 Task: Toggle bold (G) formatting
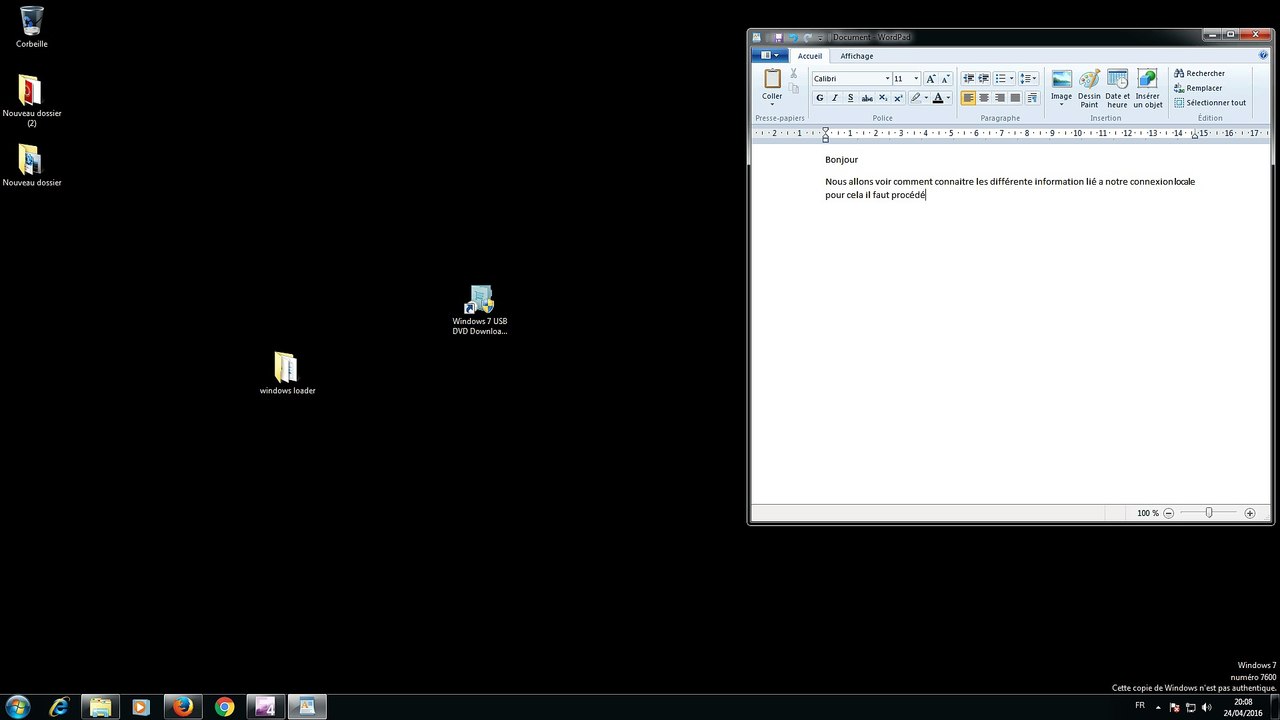point(820,98)
